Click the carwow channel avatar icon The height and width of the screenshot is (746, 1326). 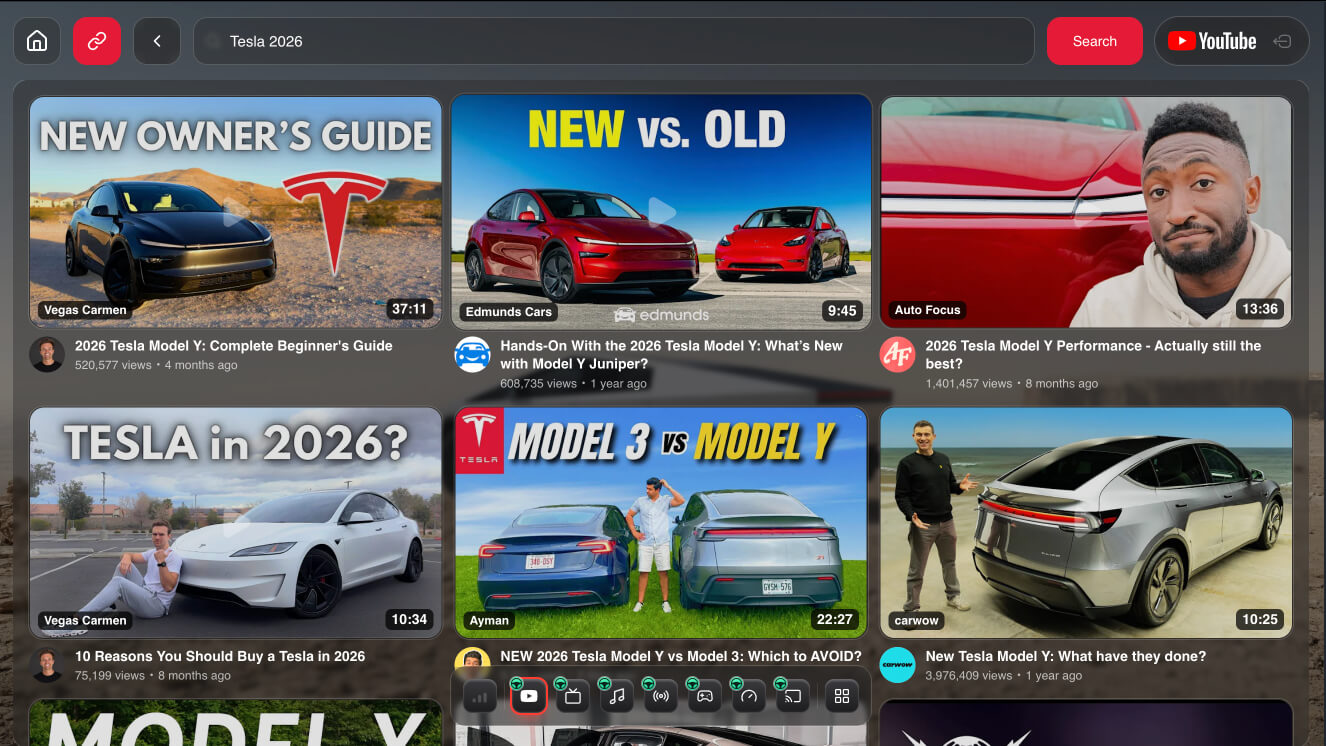click(x=897, y=665)
